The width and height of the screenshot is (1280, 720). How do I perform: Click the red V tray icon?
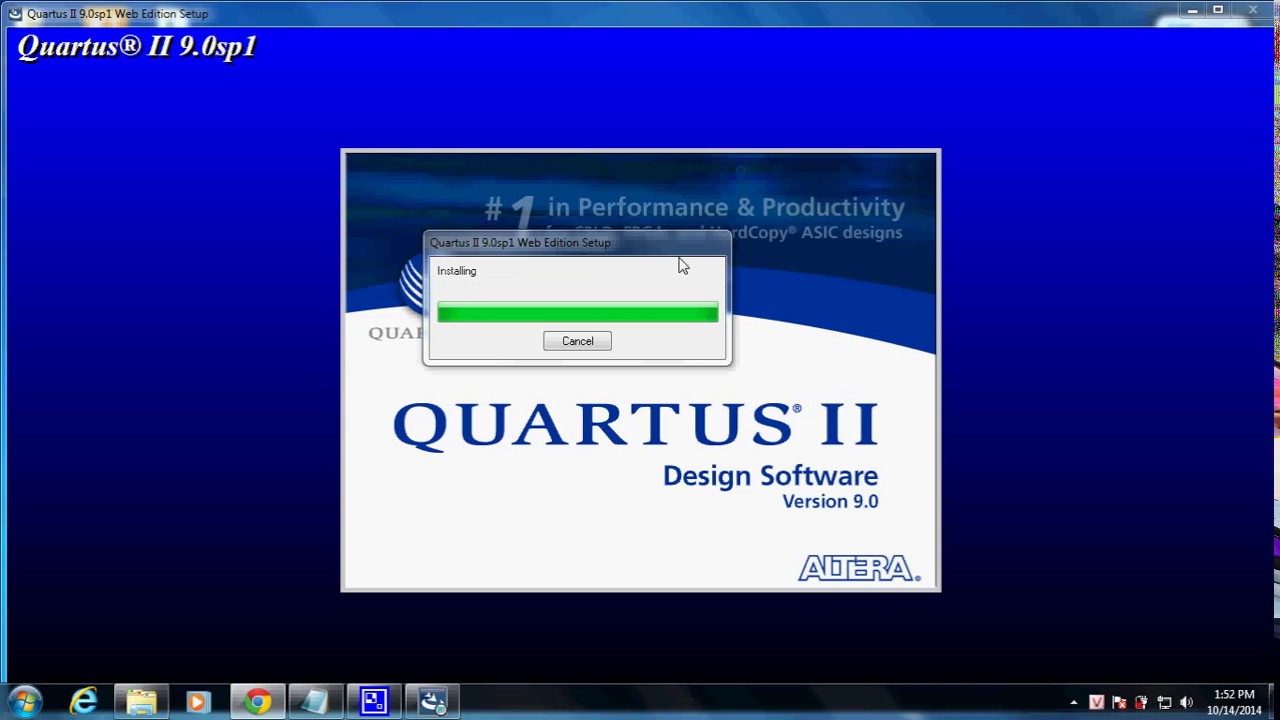tap(1096, 702)
